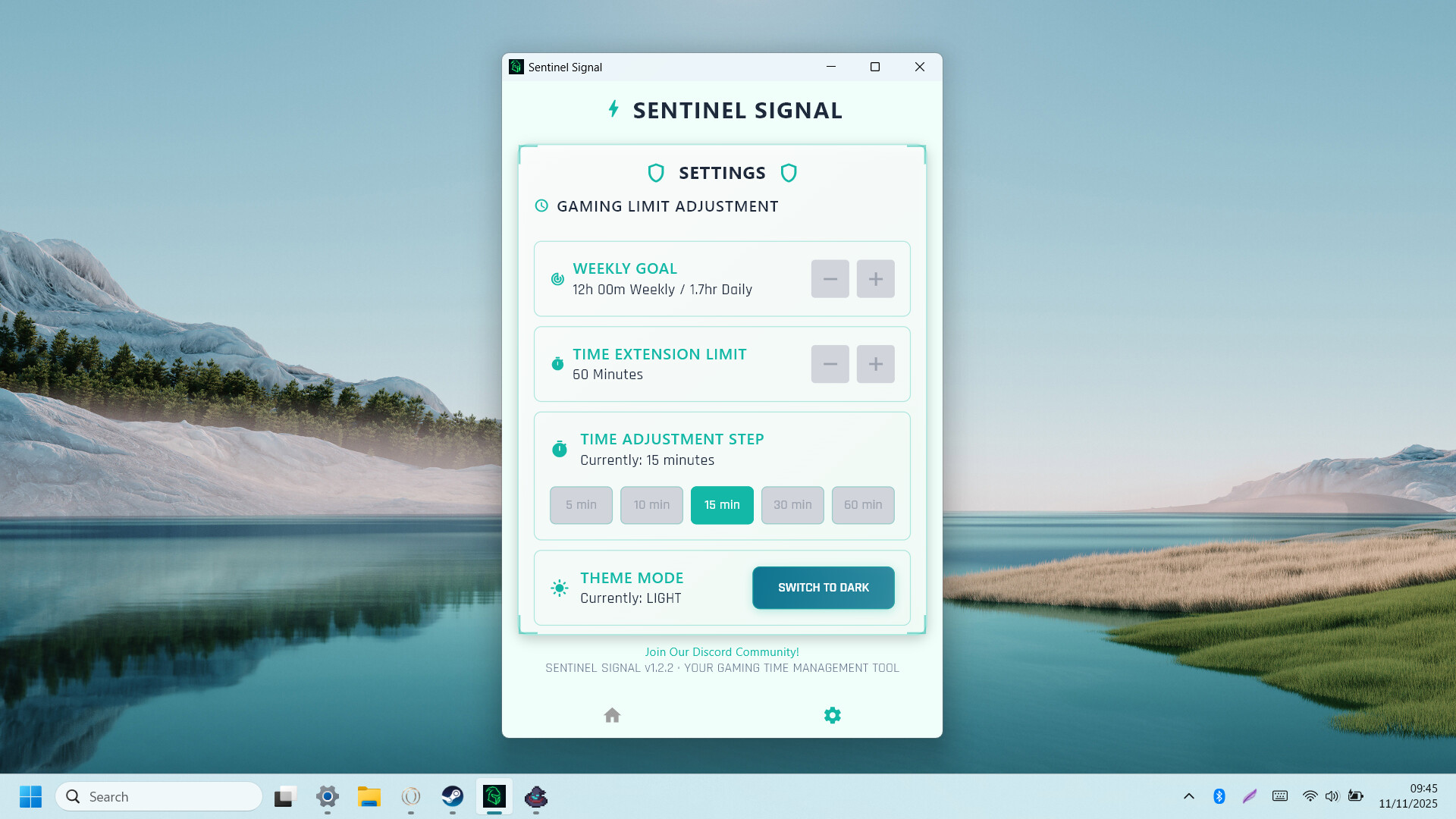1456x819 pixels.
Task: Open Steam from the taskbar
Action: coord(453,796)
